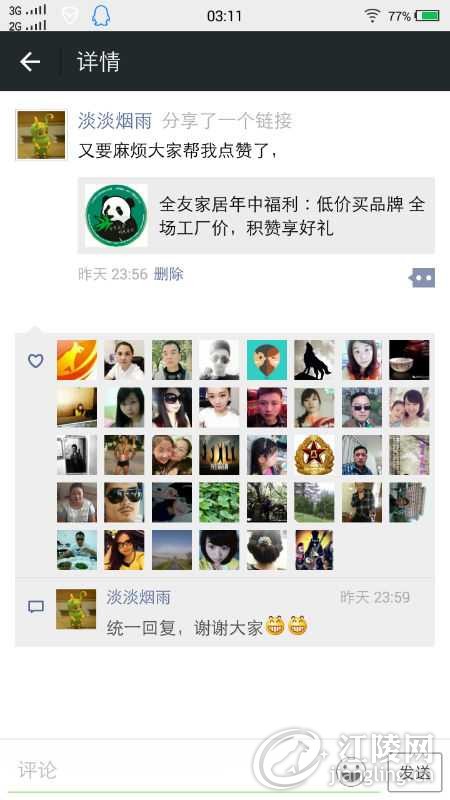Open the panda logo link thumbnail
The image size is (450, 800).
coord(116,215)
